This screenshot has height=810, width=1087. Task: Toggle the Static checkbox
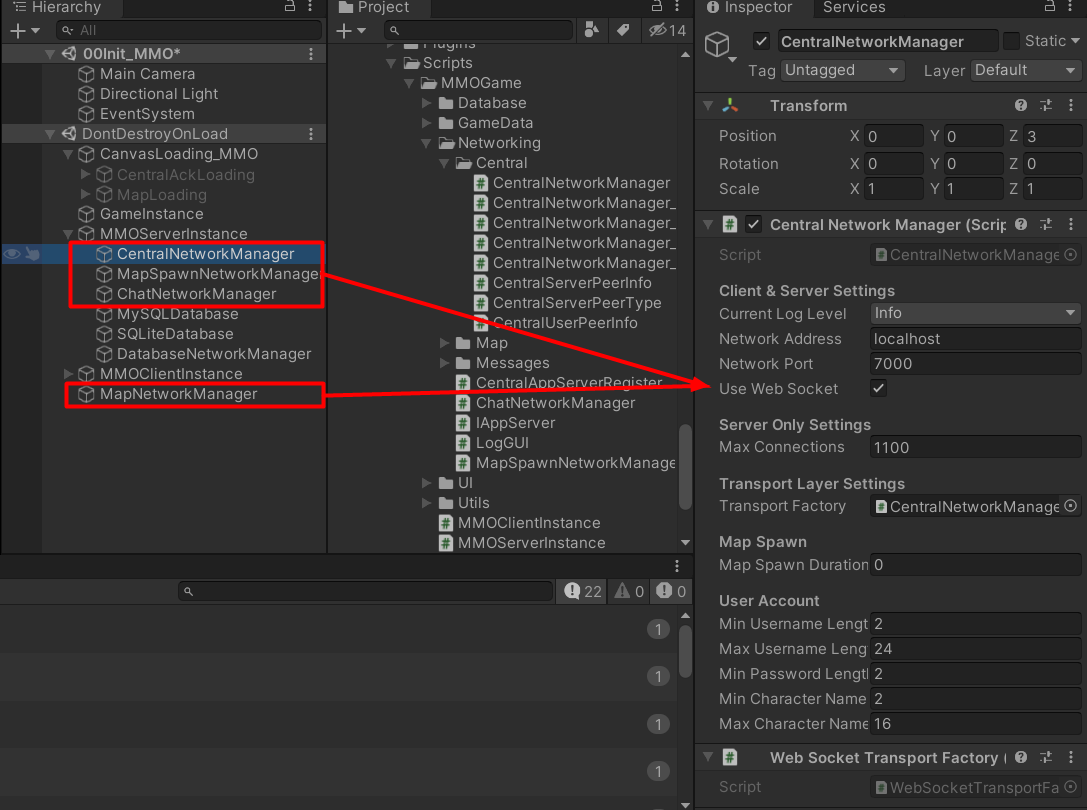[x=1011, y=41]
